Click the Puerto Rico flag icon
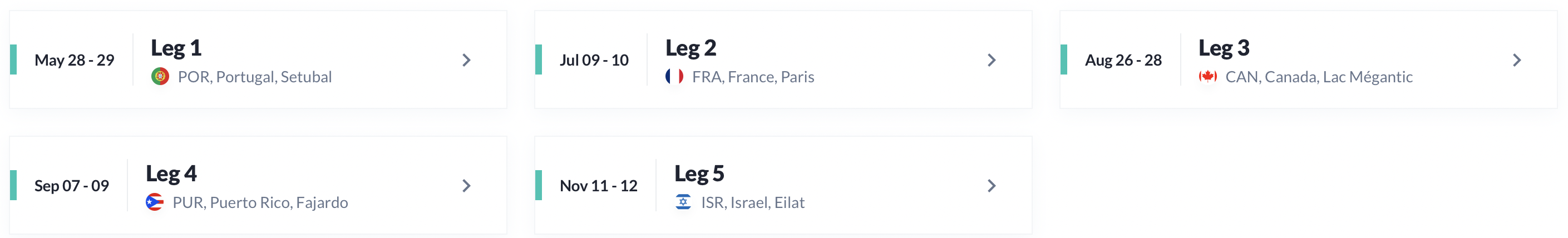The width and height of the screenshot is (1568, 238). click(x=155, y=202)
